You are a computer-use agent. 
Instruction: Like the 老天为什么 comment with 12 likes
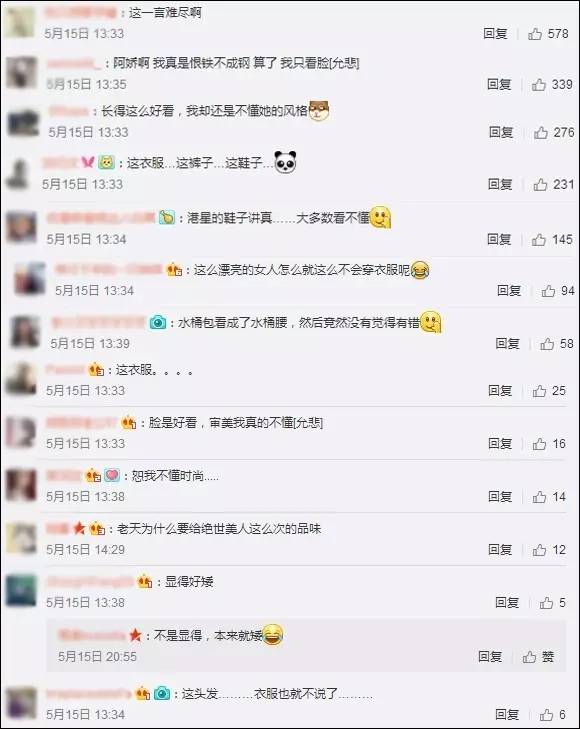point(549,550)
